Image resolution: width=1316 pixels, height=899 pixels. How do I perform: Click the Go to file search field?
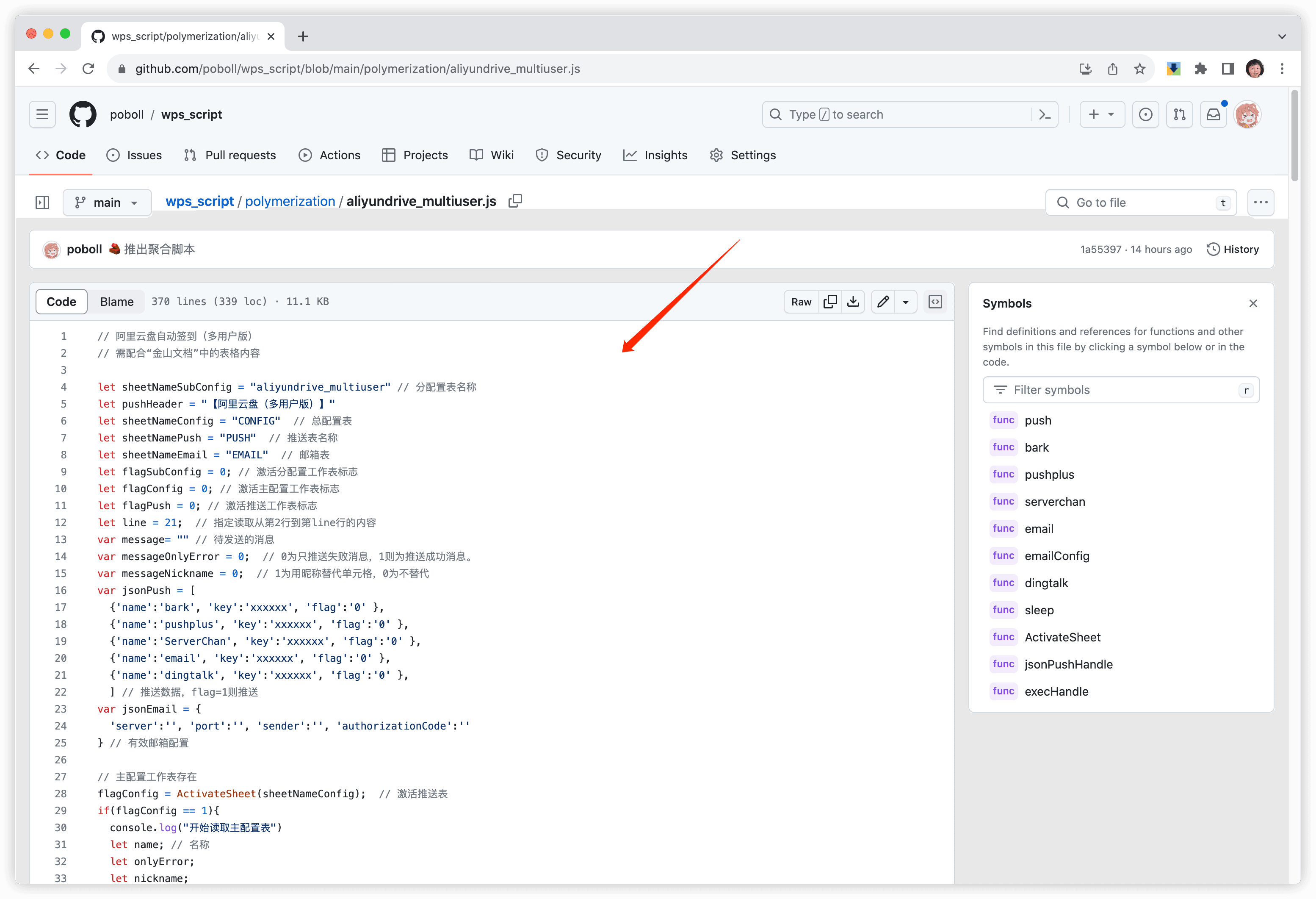tap(1140, 202)
